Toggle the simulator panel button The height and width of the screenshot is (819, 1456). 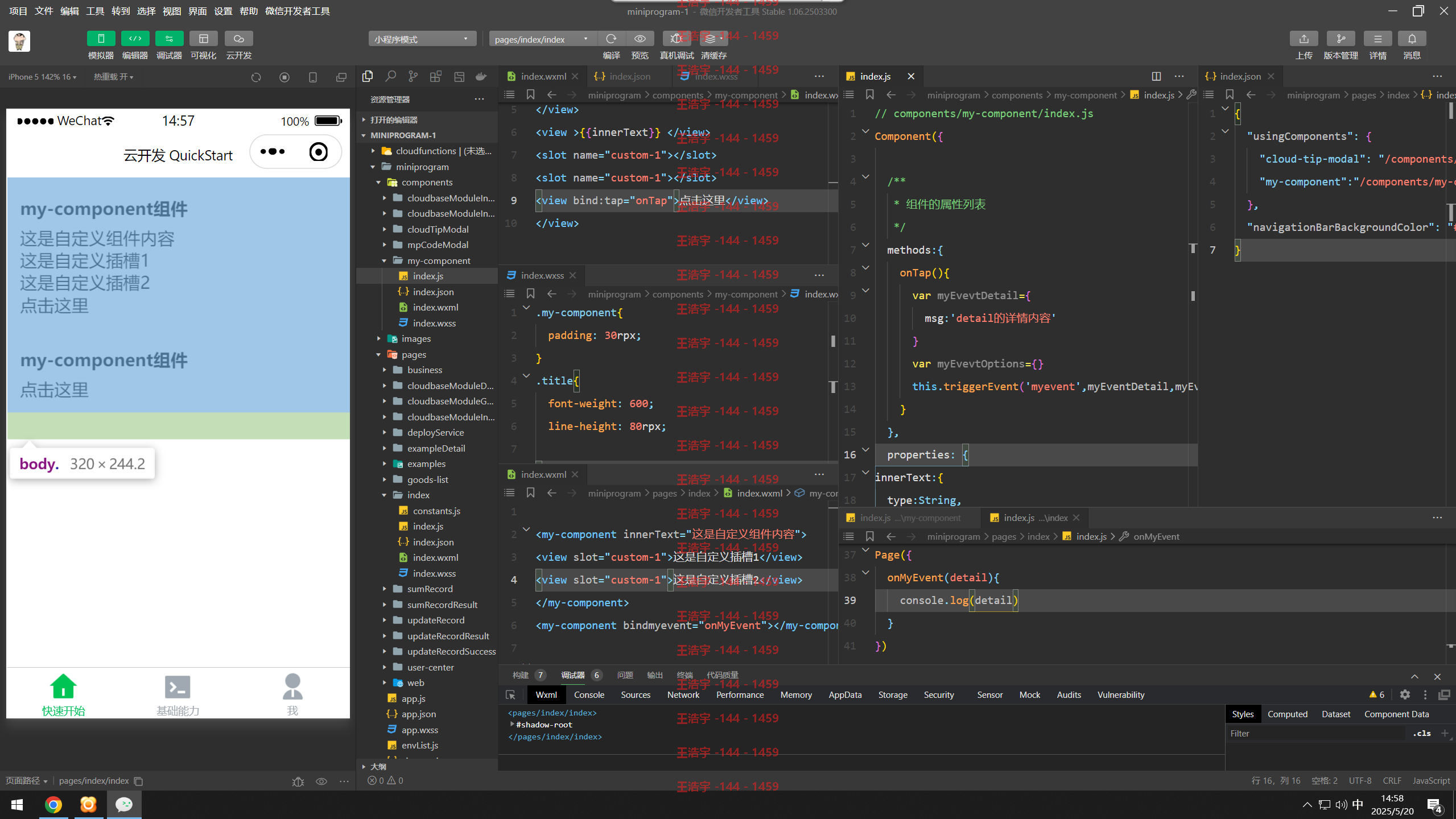(x=101, y=39)
